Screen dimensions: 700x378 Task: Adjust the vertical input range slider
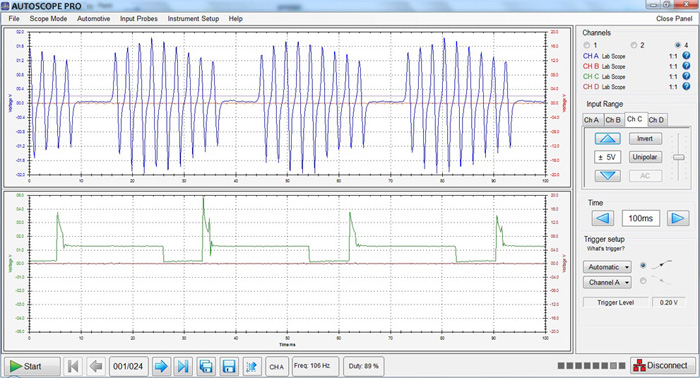(679, 157)
